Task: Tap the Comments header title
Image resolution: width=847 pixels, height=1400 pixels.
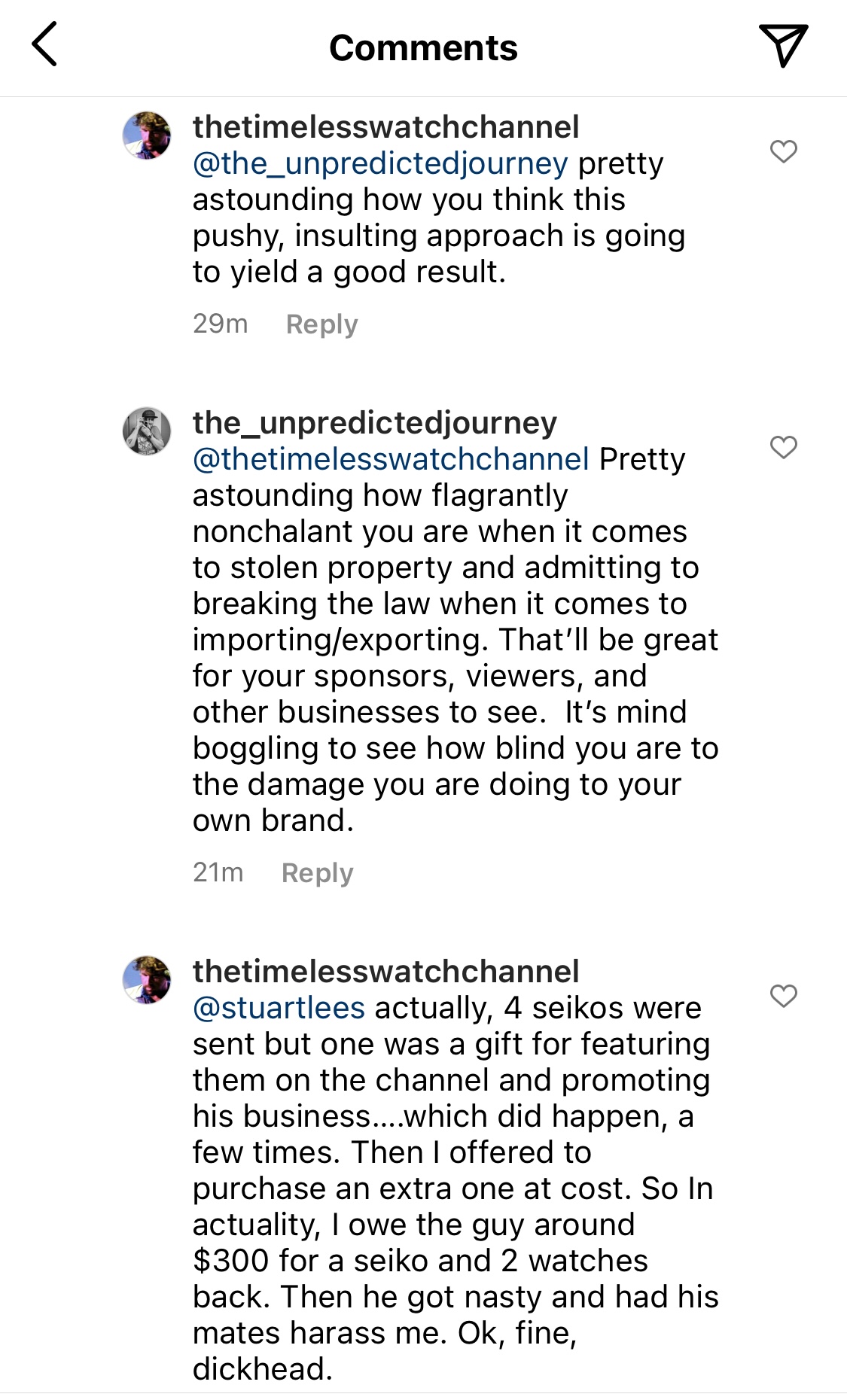Action: pos(423,48)
